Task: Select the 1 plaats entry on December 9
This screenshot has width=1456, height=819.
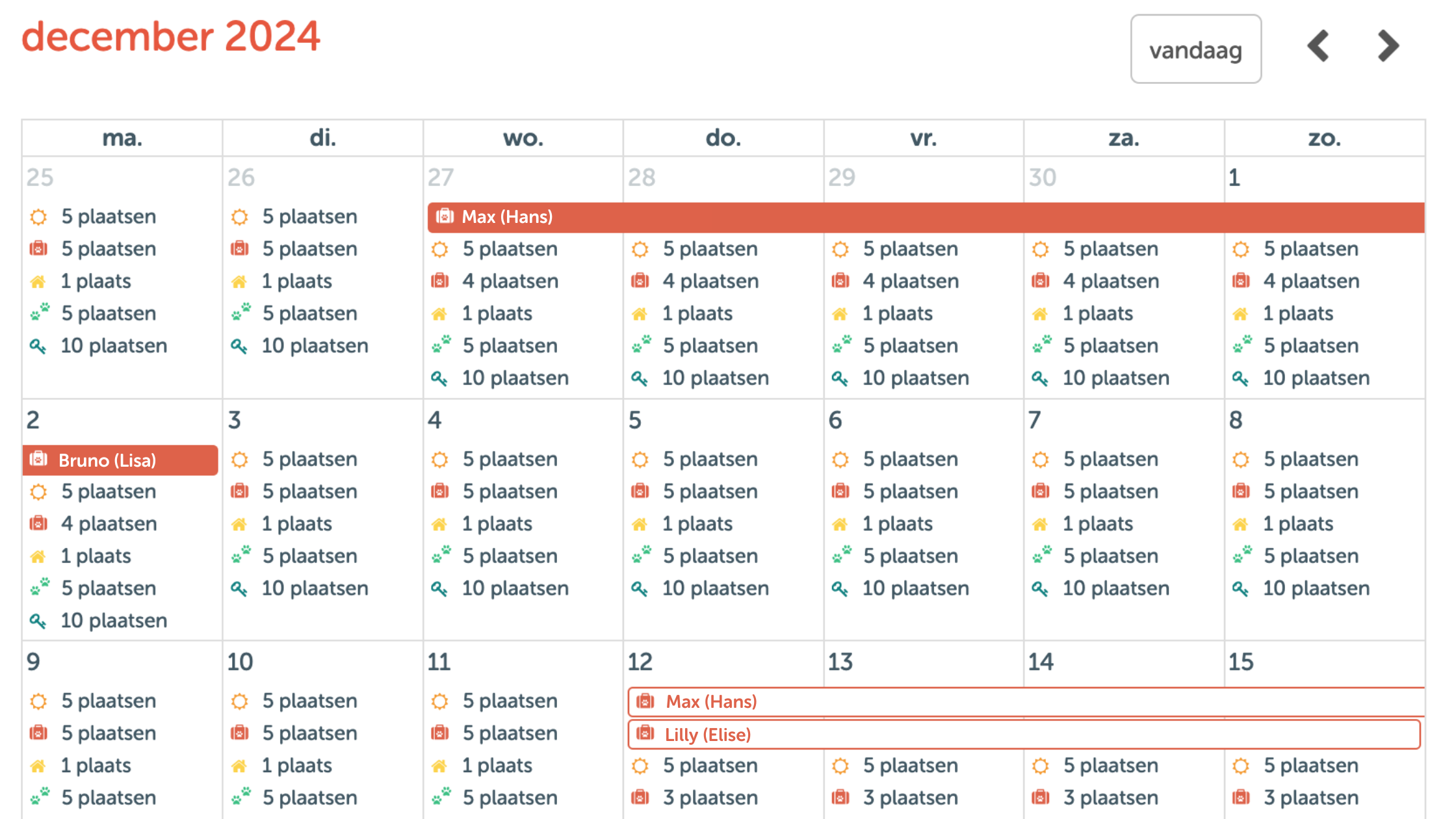Action: pyautogui.click(x=96, y=766)
